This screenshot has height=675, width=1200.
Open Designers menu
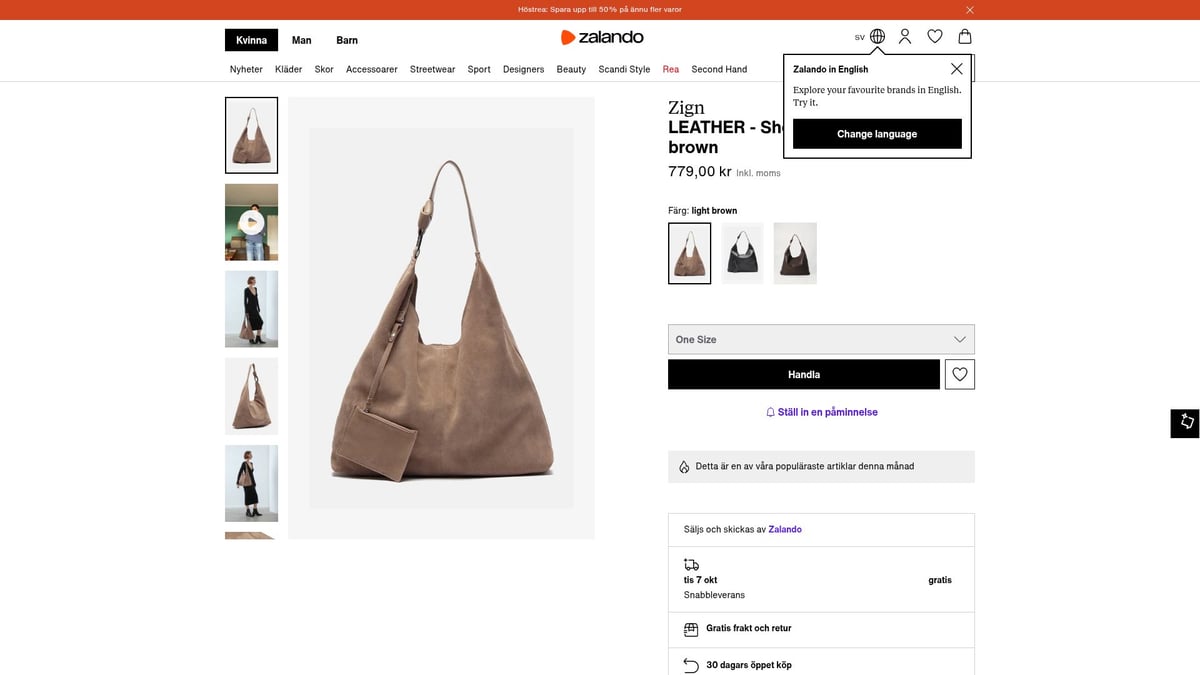pyautogui.click(x=523, y=69)
